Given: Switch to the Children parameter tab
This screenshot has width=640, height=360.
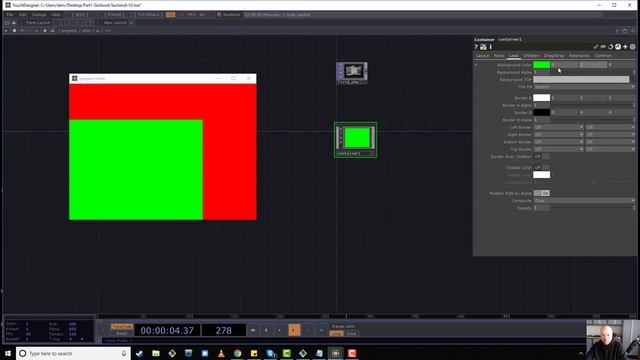Looking at the screenshot, I should pyautogui.click(x=531, y=56).
